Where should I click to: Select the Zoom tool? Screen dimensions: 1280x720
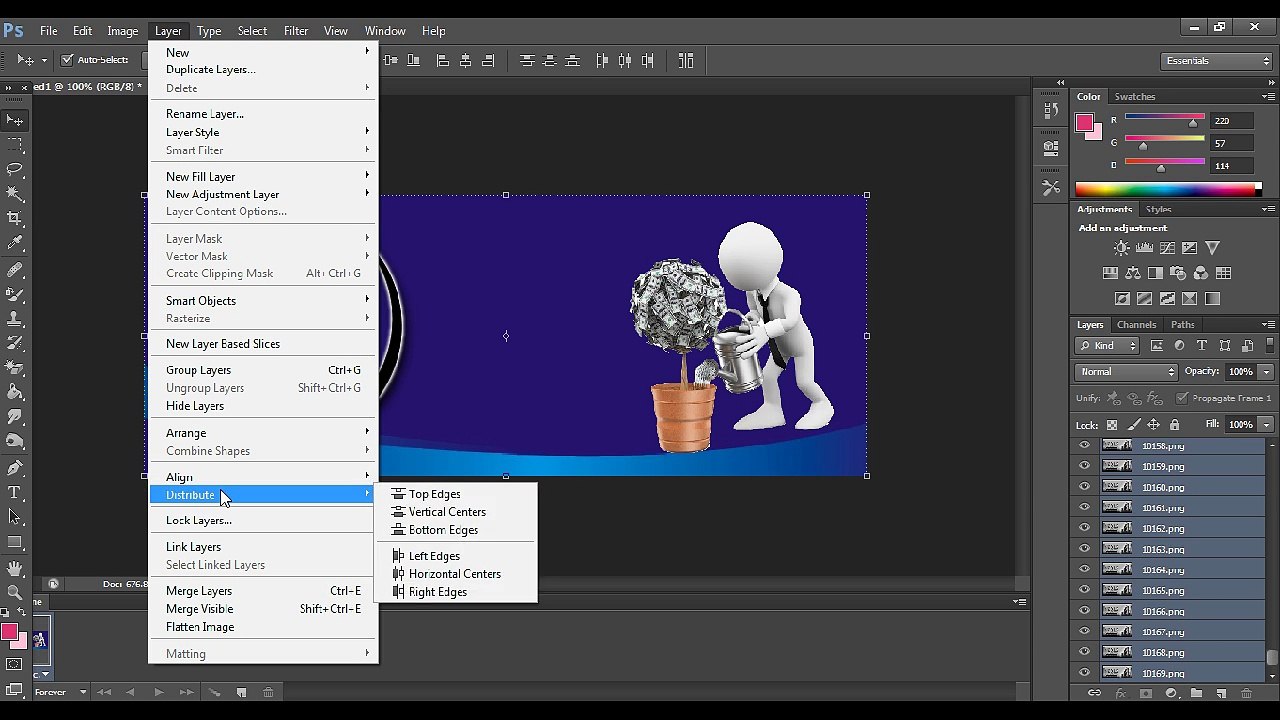pos(15,592)
